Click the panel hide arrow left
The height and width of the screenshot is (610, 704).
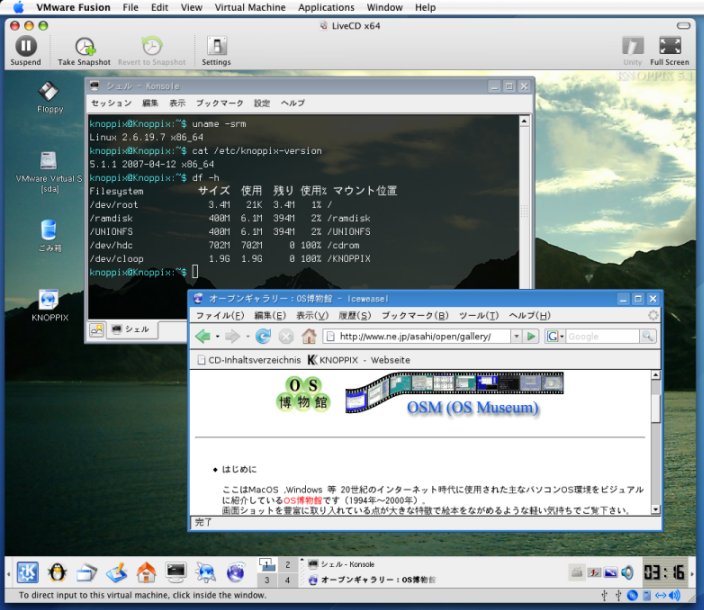(x=9, y=573)
